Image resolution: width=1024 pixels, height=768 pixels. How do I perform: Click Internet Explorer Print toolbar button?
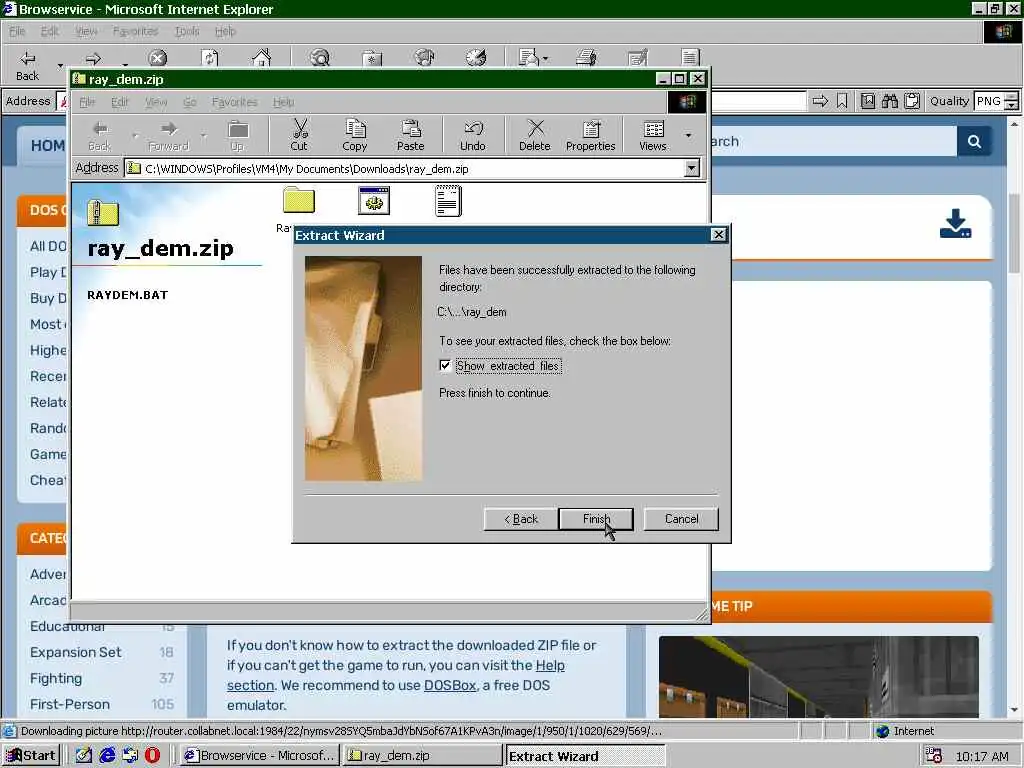point(586,59)
